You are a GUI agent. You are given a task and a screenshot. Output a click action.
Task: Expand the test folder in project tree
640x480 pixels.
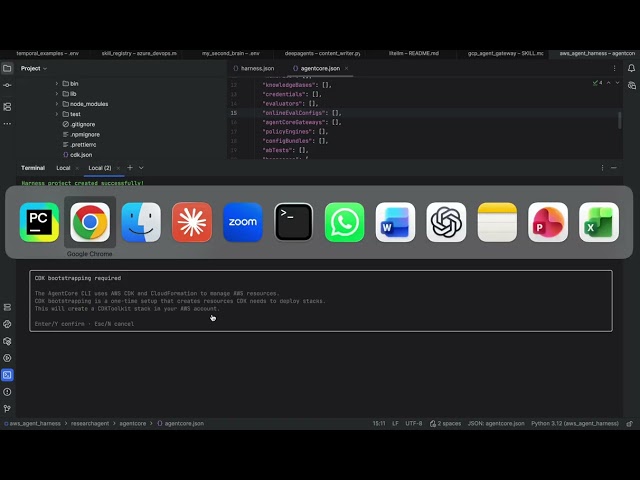(57, 114)
